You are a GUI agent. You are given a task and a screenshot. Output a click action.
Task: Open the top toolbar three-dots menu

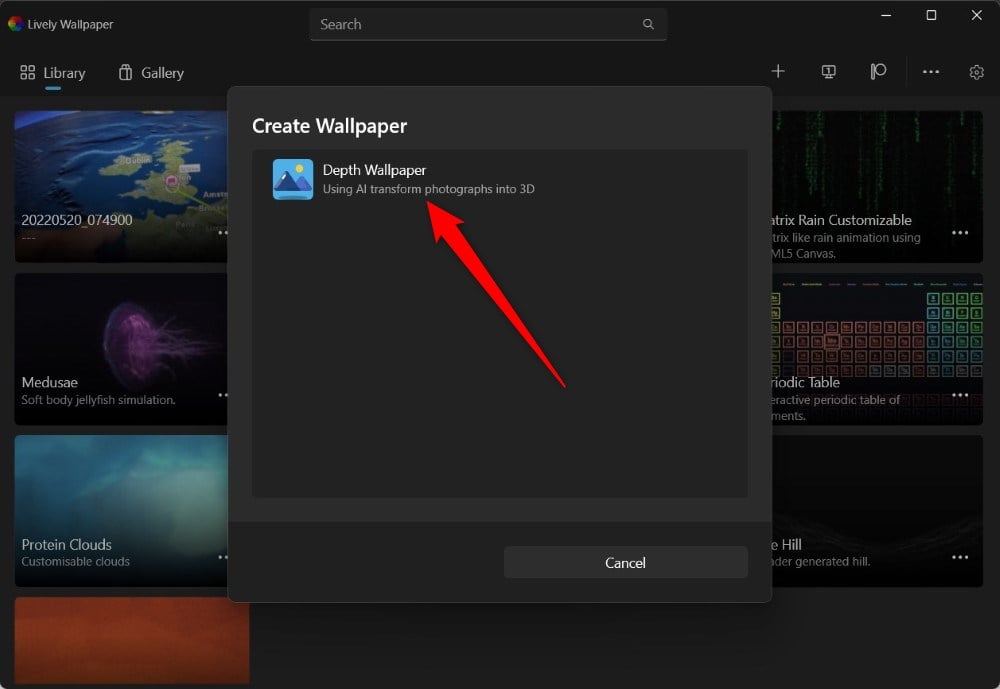tap(930, 71)
